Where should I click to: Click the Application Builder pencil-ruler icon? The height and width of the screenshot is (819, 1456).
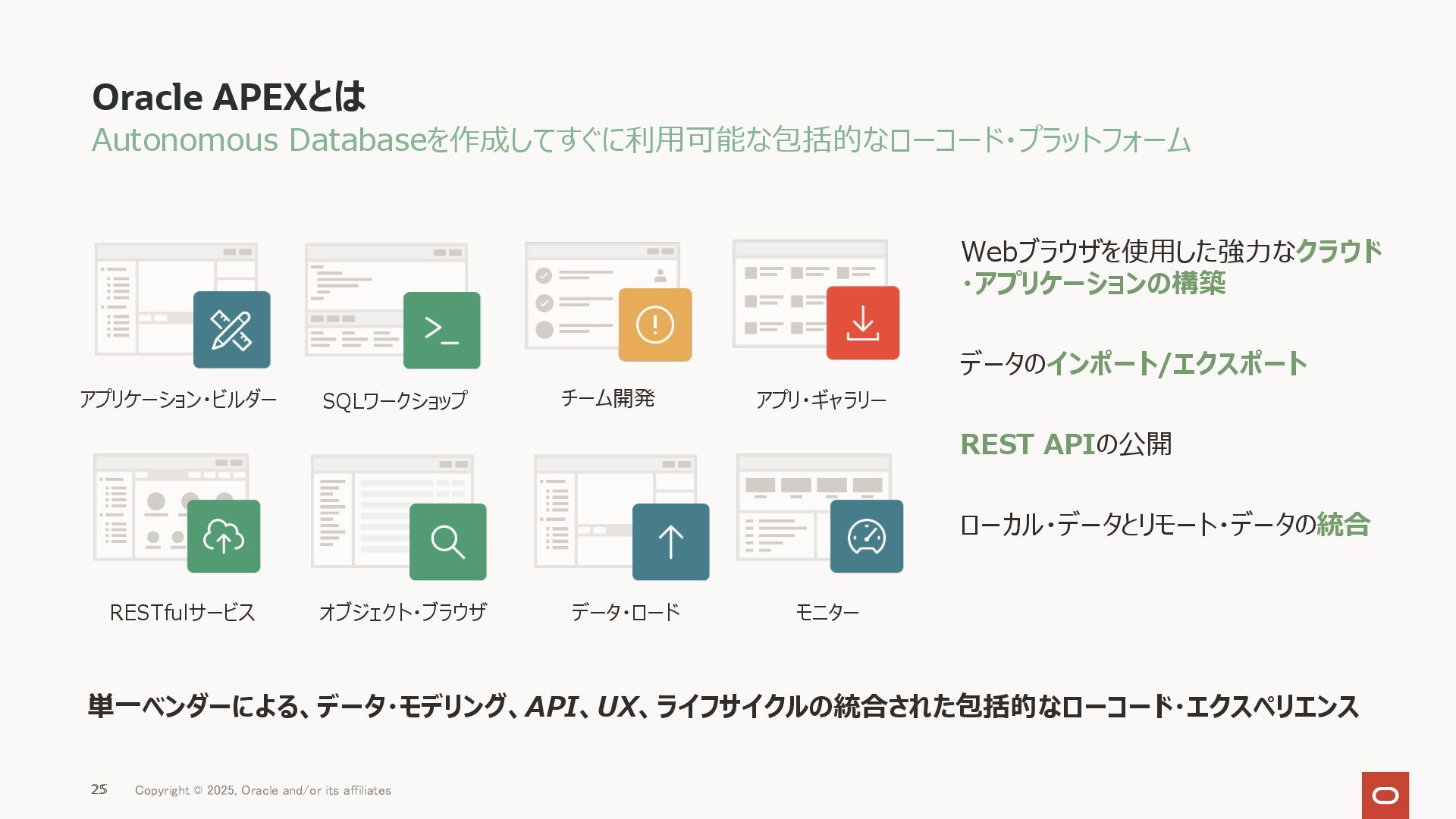(232, 330)
